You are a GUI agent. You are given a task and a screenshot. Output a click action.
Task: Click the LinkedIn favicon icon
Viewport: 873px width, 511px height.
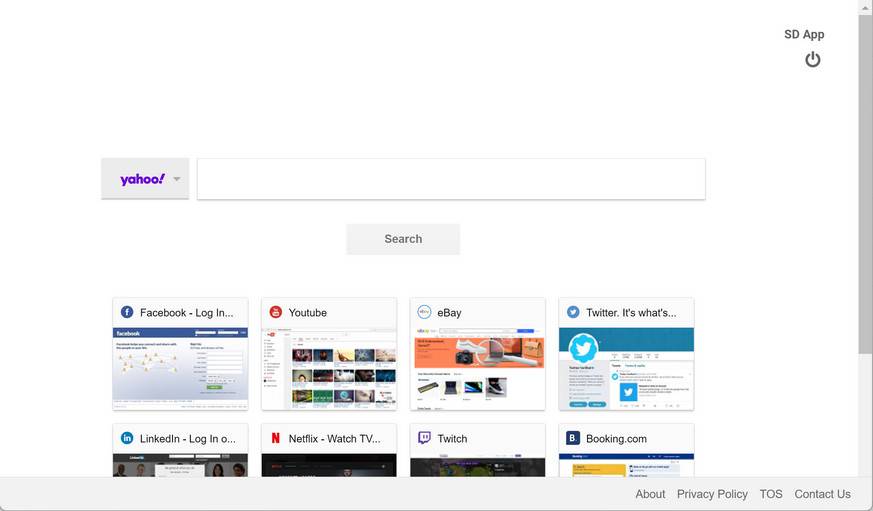point(127,438)
